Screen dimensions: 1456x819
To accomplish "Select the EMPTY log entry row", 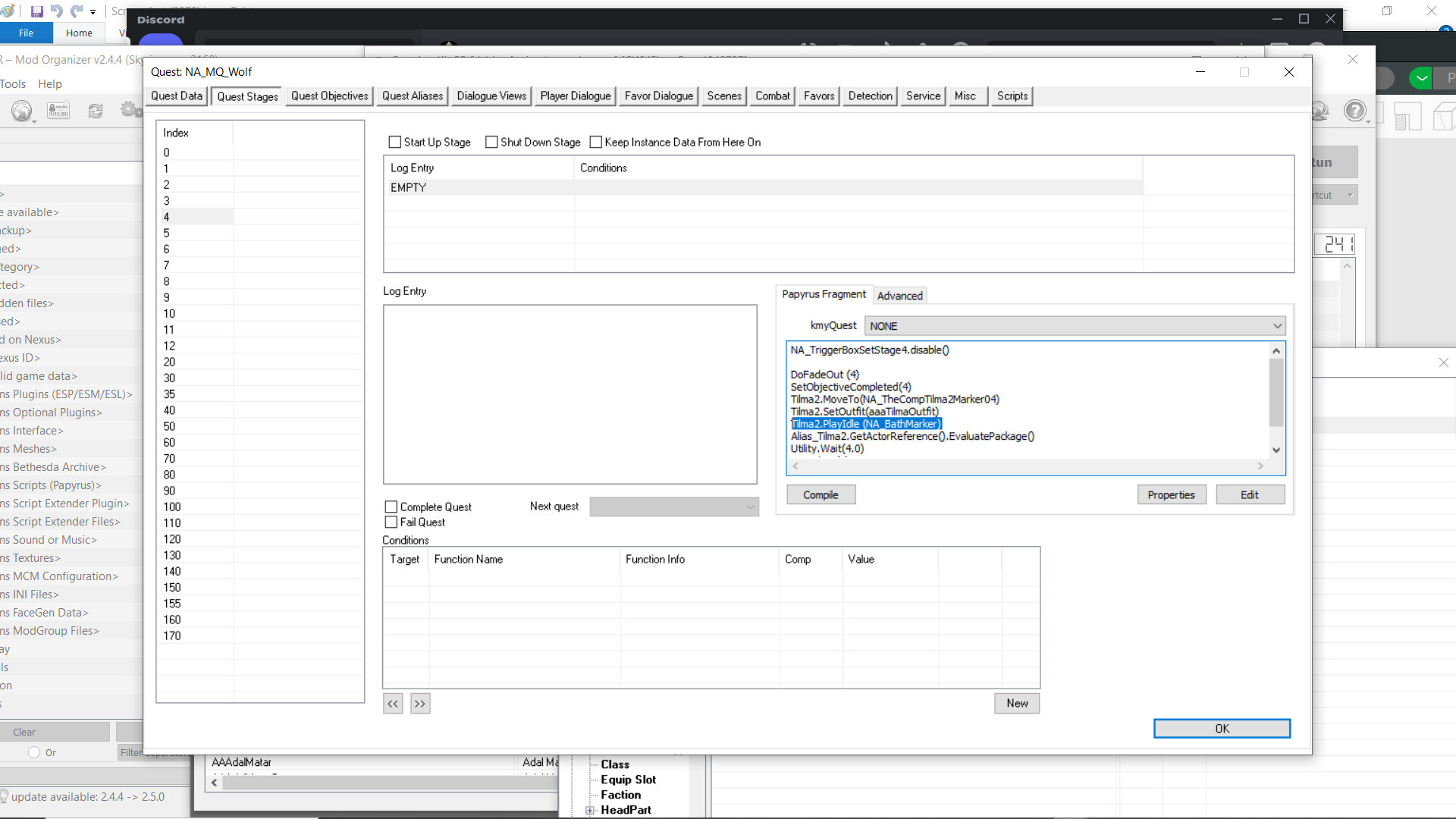I will coord(763,187).
